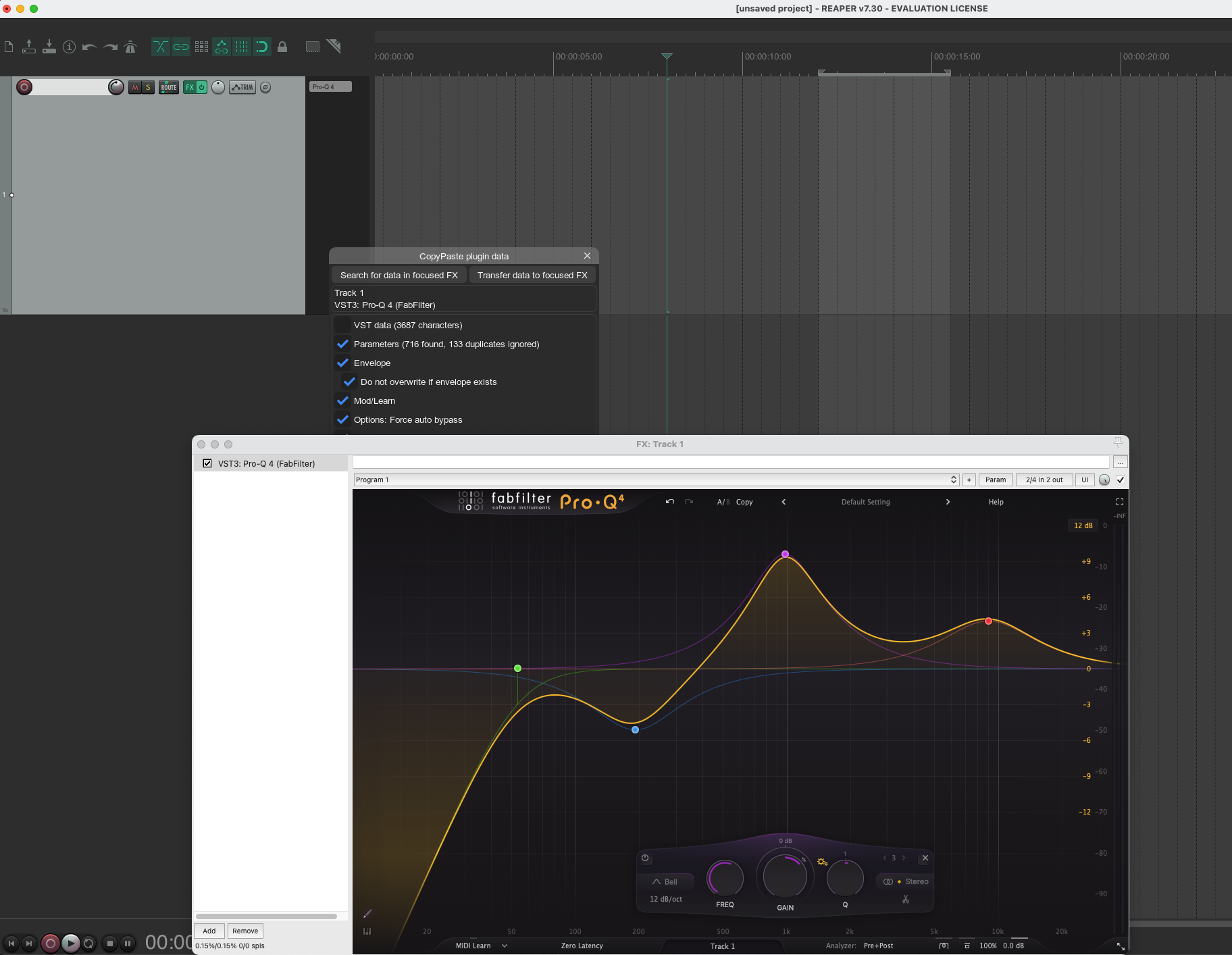This screenshot has width=1232, height=955.
Task: Enable the VST data checkbox
Action: 343,326
